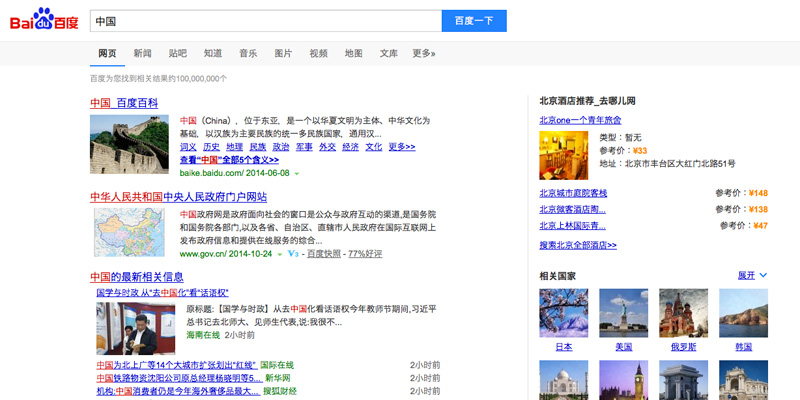Open the 美国 country link
The height and width of the screenshot is (400, 800).
point(623,347)
